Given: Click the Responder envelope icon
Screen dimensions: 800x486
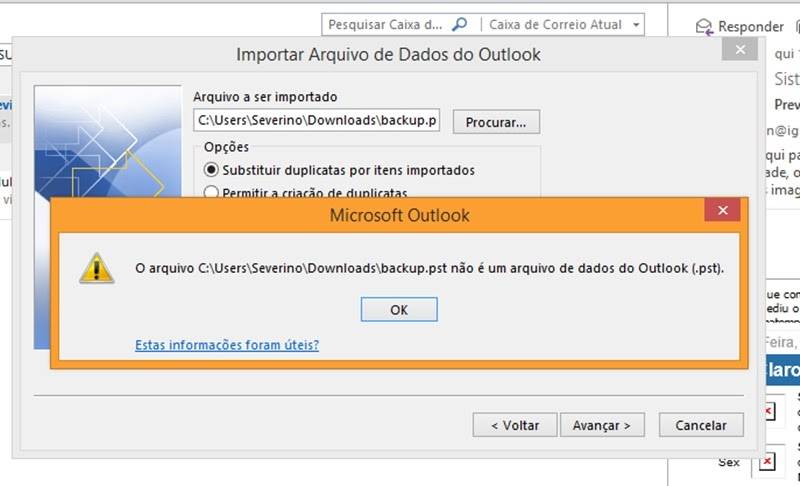Looking at the screenshot, I should point(704,27).
